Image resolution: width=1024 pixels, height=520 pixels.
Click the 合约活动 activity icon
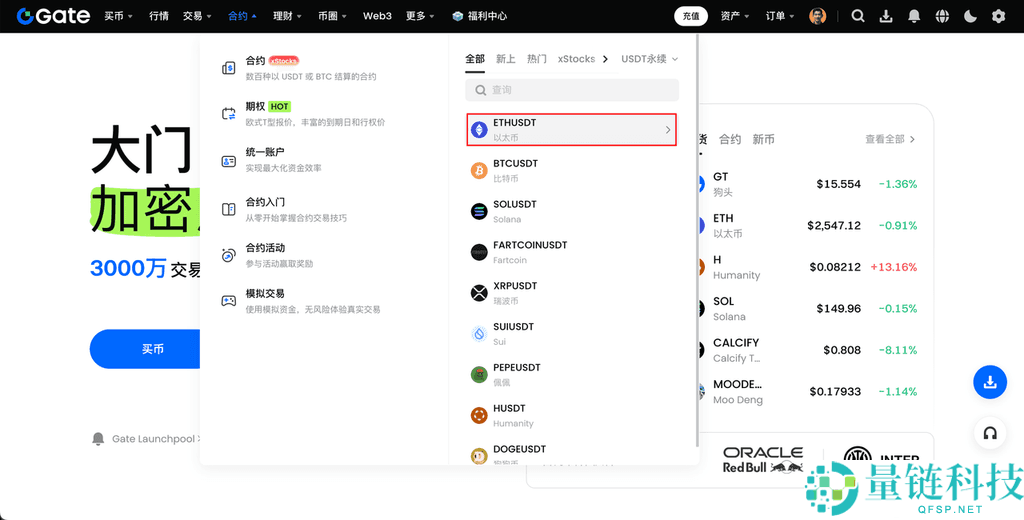point(229,255)
